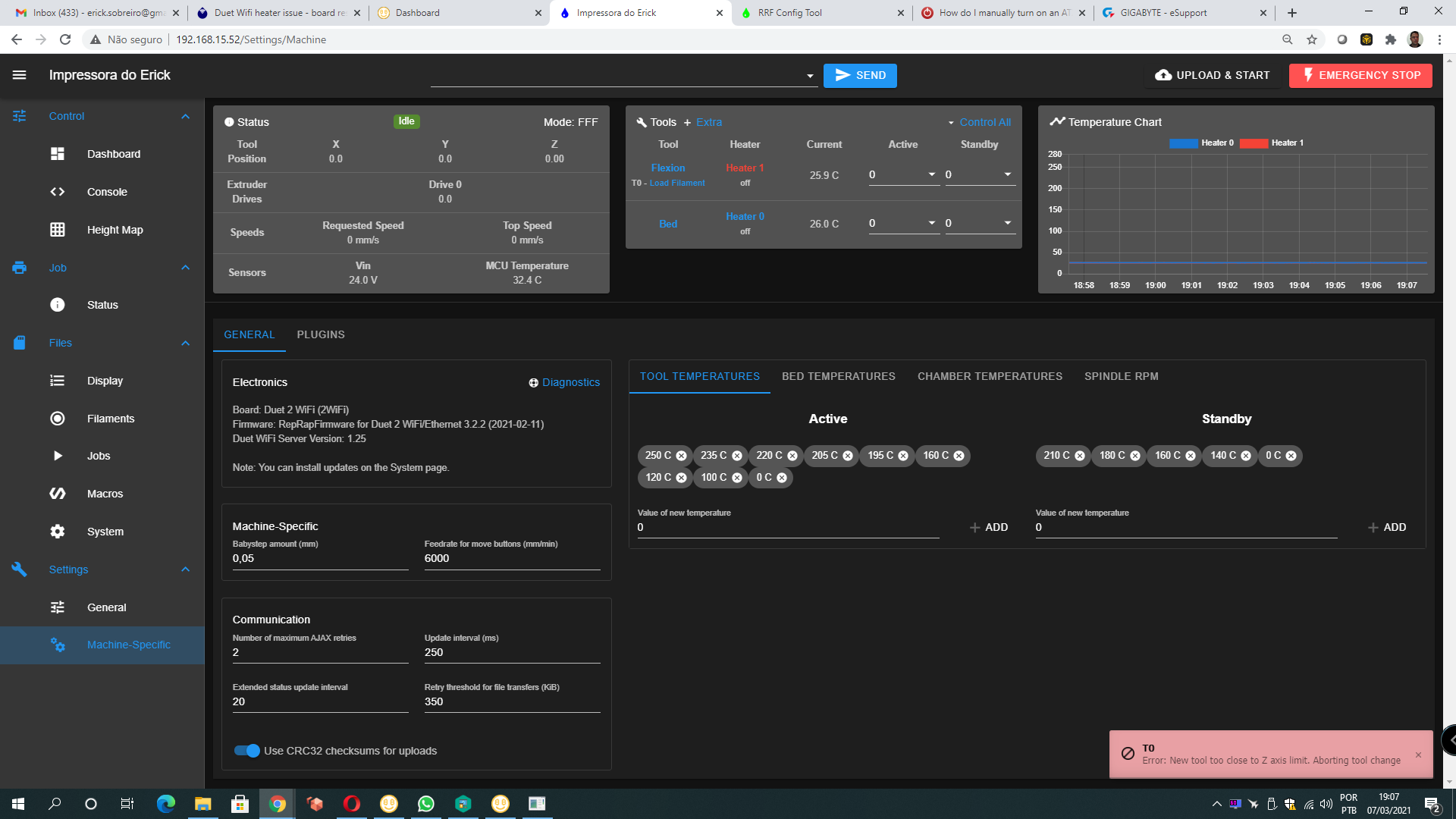Screen dimensions: 1456x819
Task: Switch to the Plugins tab
Action: pyautogui.click(x=321, y=334)
